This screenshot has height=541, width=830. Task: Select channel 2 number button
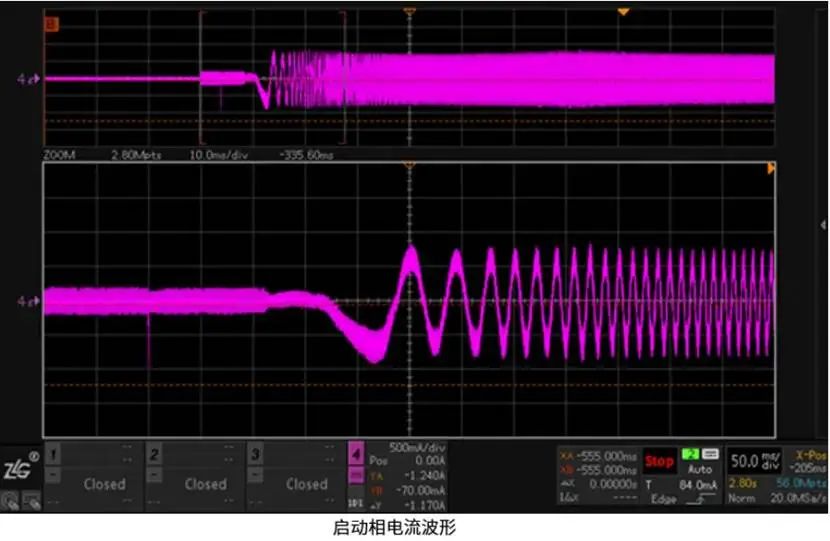(154, 455)
